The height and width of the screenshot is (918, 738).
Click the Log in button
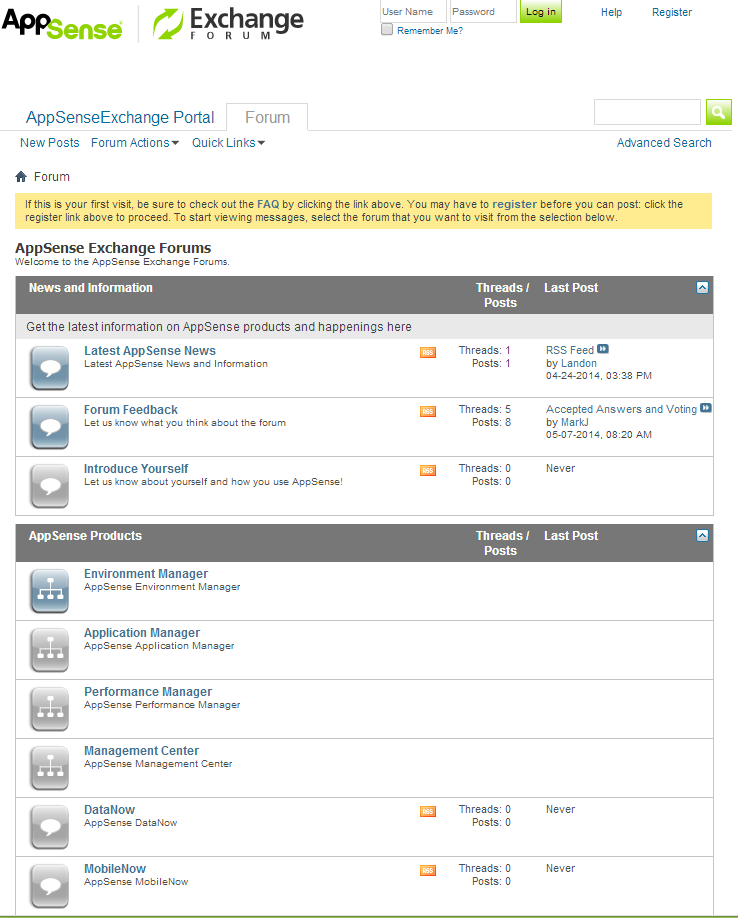coord(541,12)
